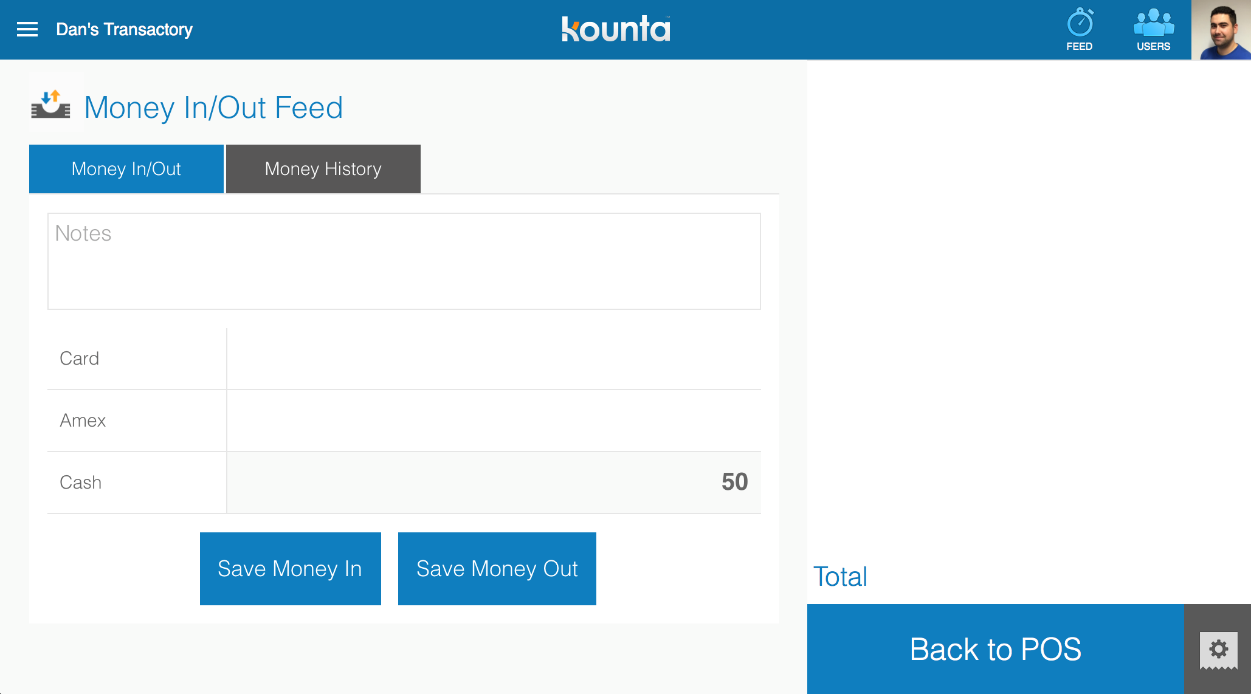Viewport: 1251px width, 694px height.
Task: Click the user profile photo
Action: coord(1221,30)
